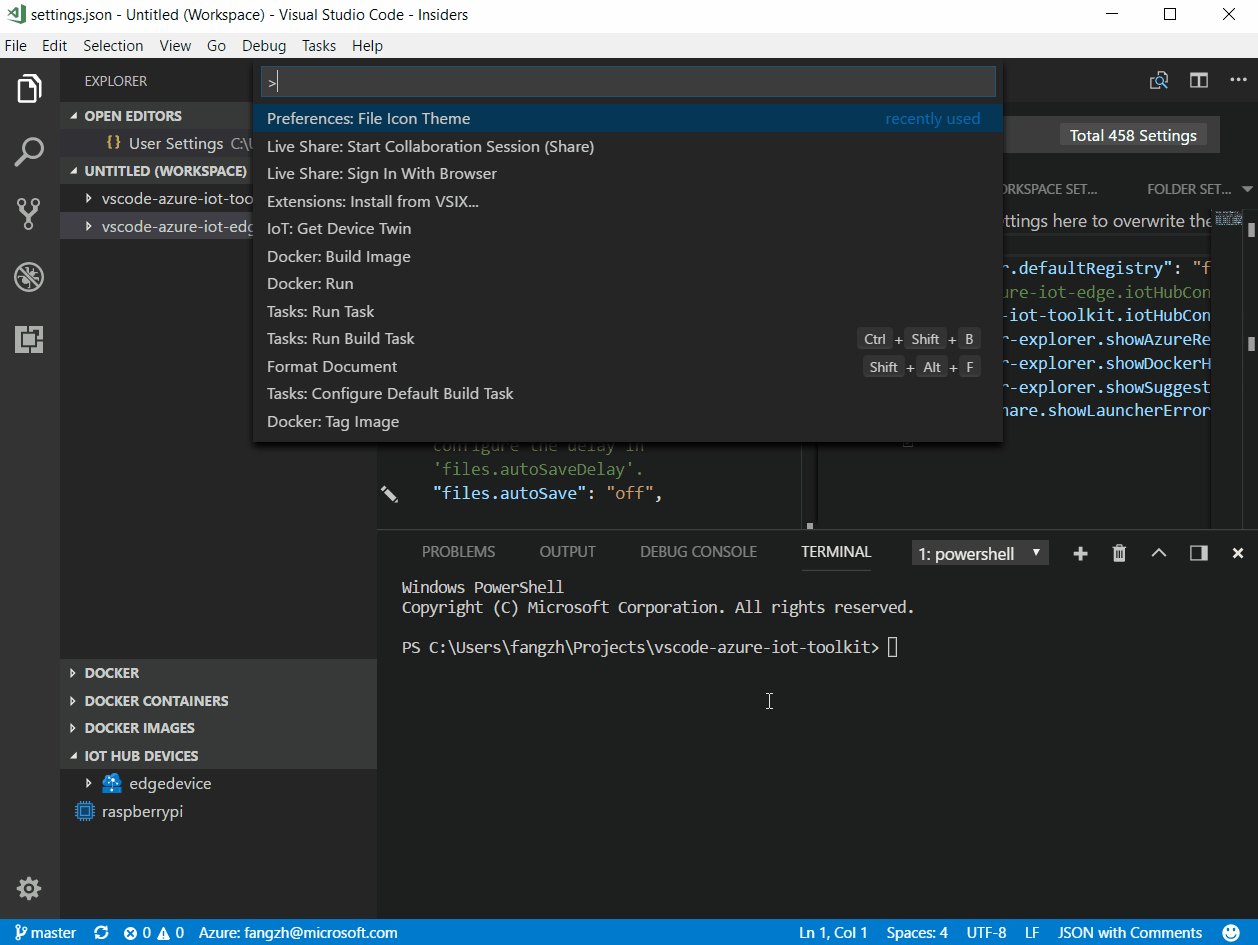
Task: Open a new terminal with the plus icon
Action: pyautogui.click(x=1080, y=552)
